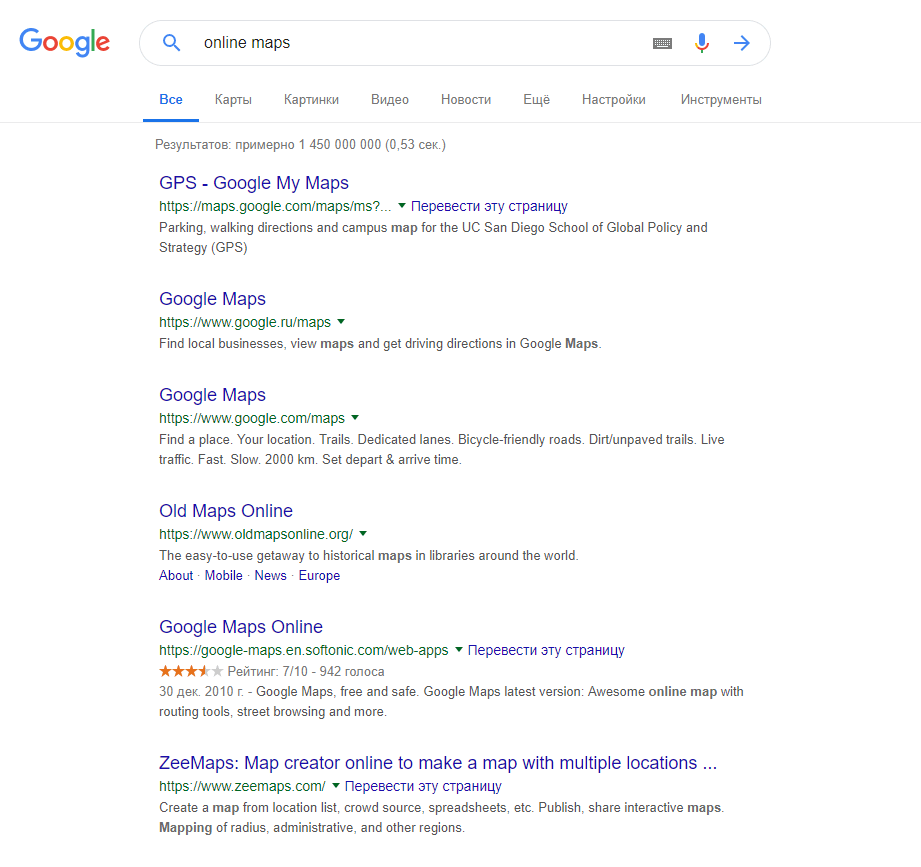The image size is (921, 867).
Task: Open the GPS - Google My Maps result
Action: pyautogui.click(x=254, y=183)
